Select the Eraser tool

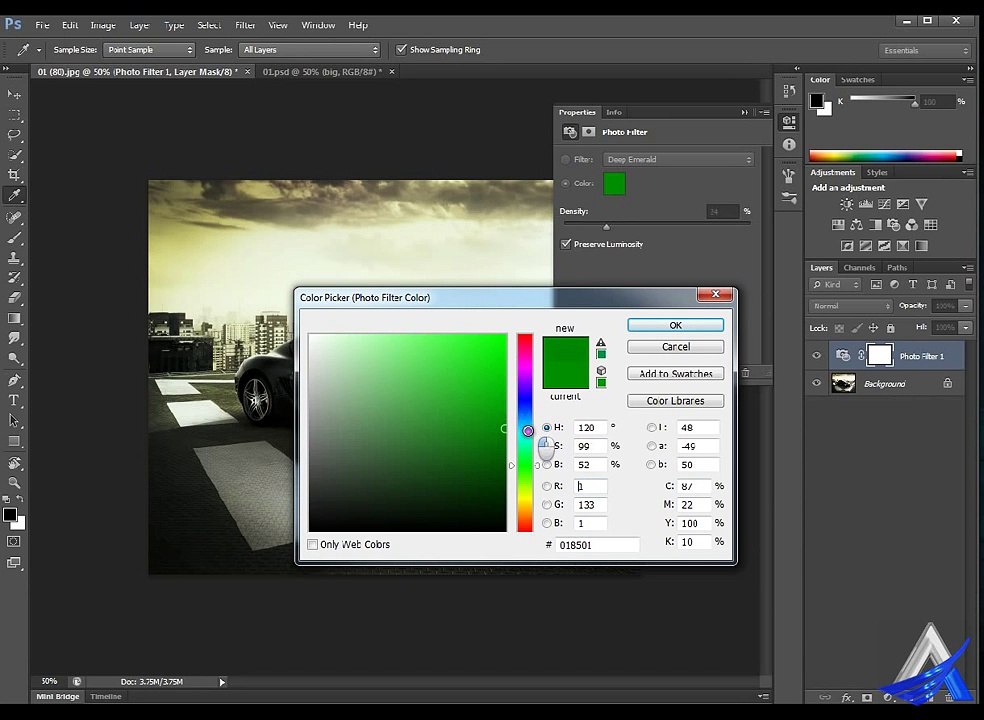[x=14, y=298]
